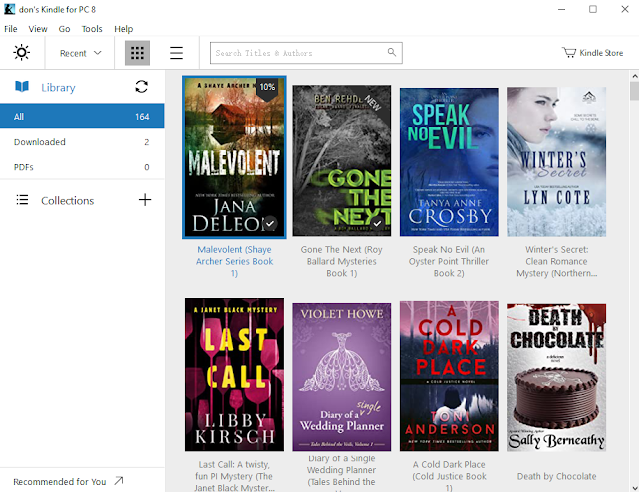Click Gone The Next (Roy Ballard Mysteries) title

342,261
